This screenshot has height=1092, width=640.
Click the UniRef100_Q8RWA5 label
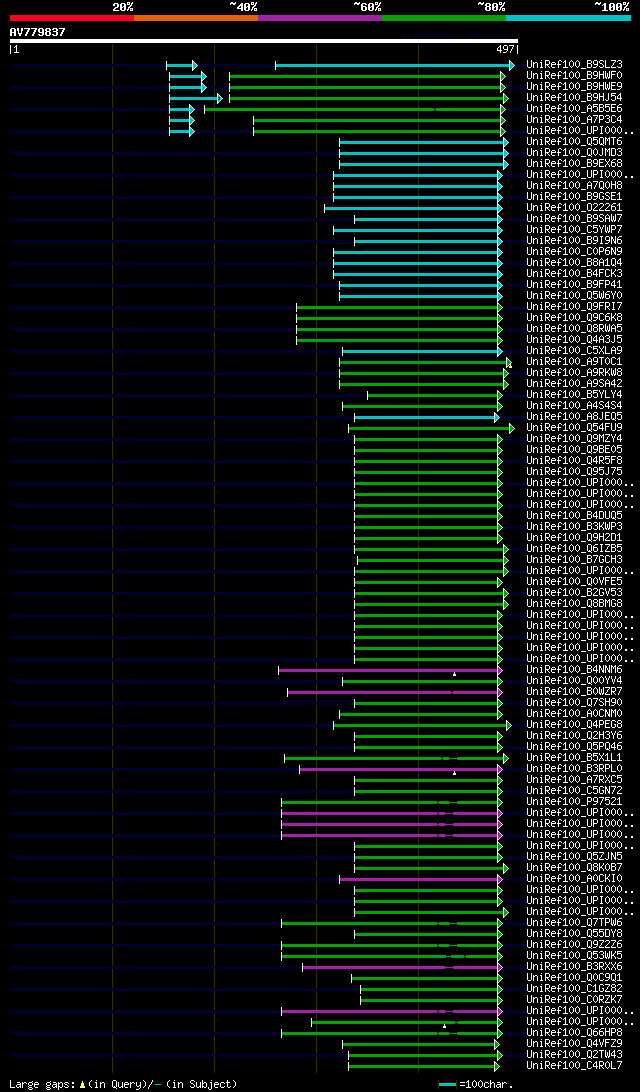click(x=574, y=329)
